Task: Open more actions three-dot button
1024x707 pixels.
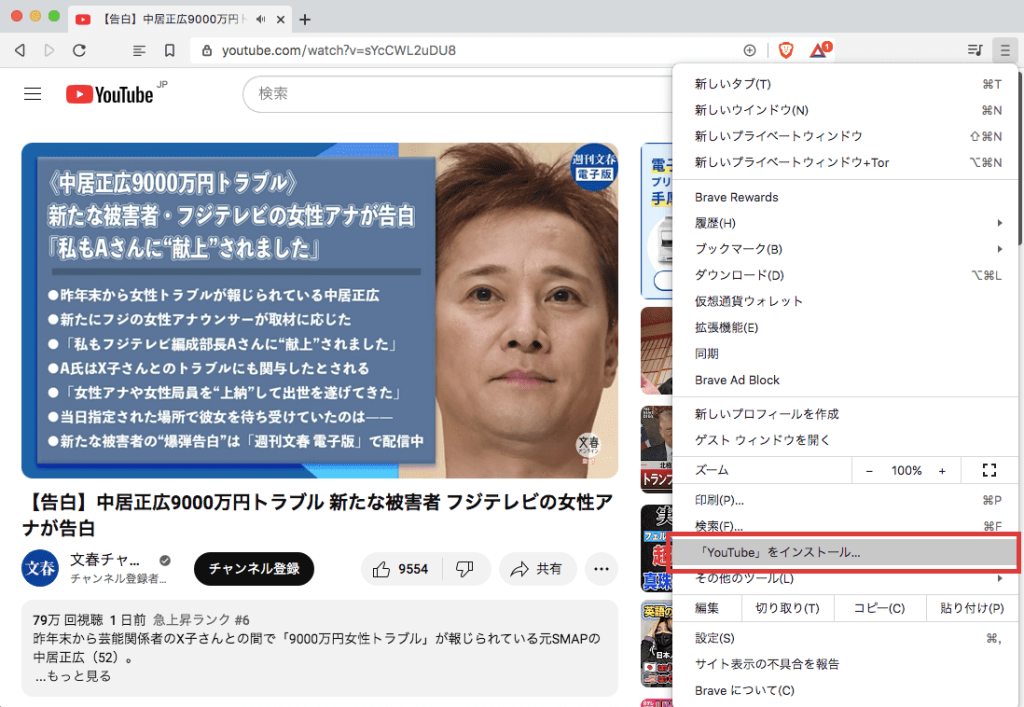Action: (601, 569)
